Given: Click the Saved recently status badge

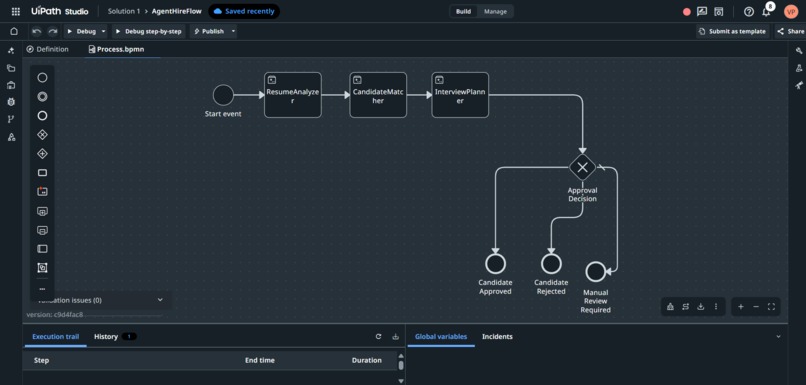Looking at the screenshot, I should [x=244, y=11].
